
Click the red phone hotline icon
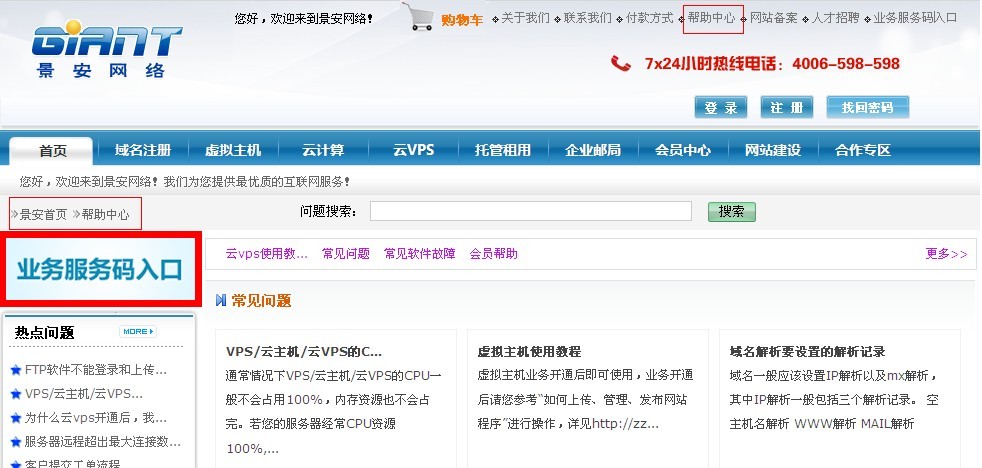(621, 64)
